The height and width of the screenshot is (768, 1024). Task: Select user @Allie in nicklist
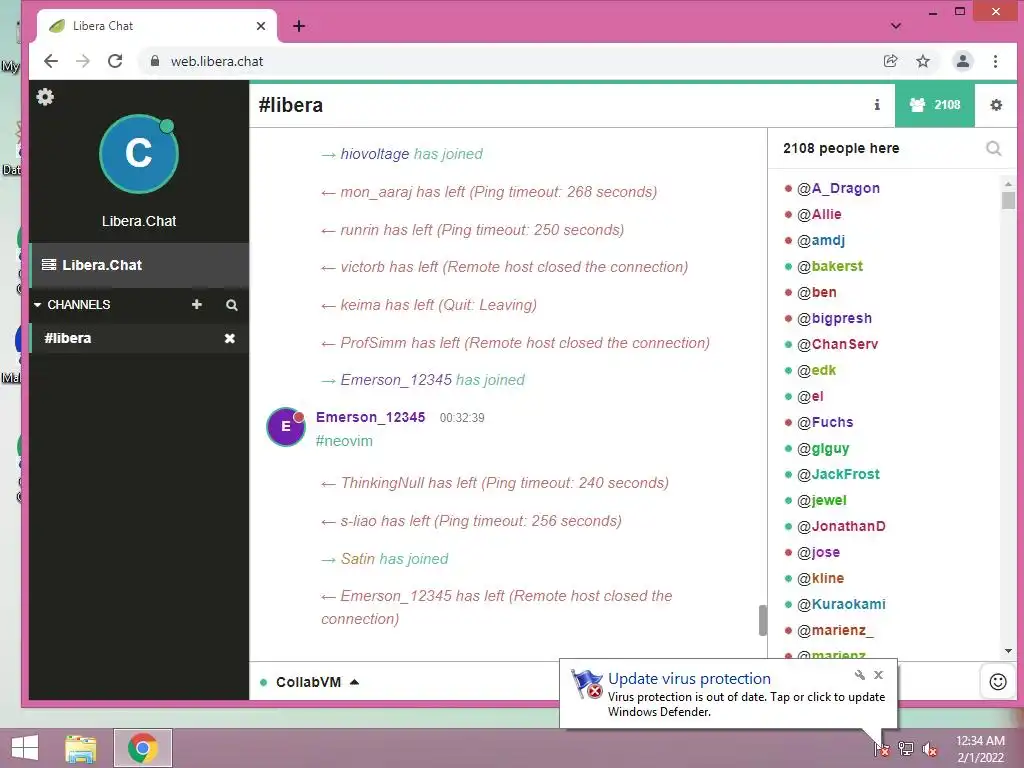[819, 214]
